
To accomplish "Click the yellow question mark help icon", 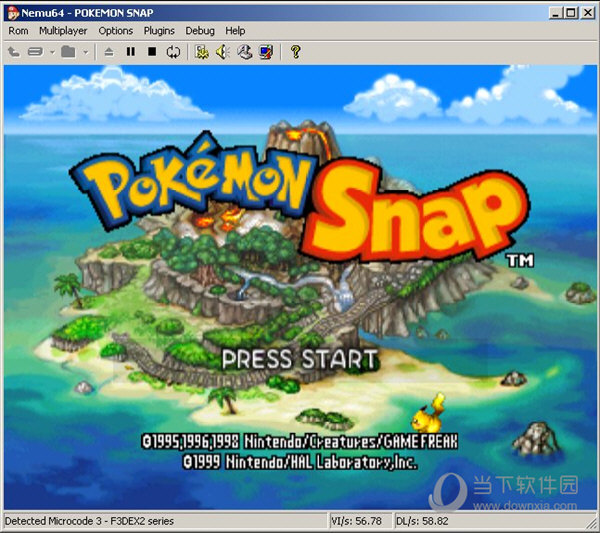I will (295, 52).
